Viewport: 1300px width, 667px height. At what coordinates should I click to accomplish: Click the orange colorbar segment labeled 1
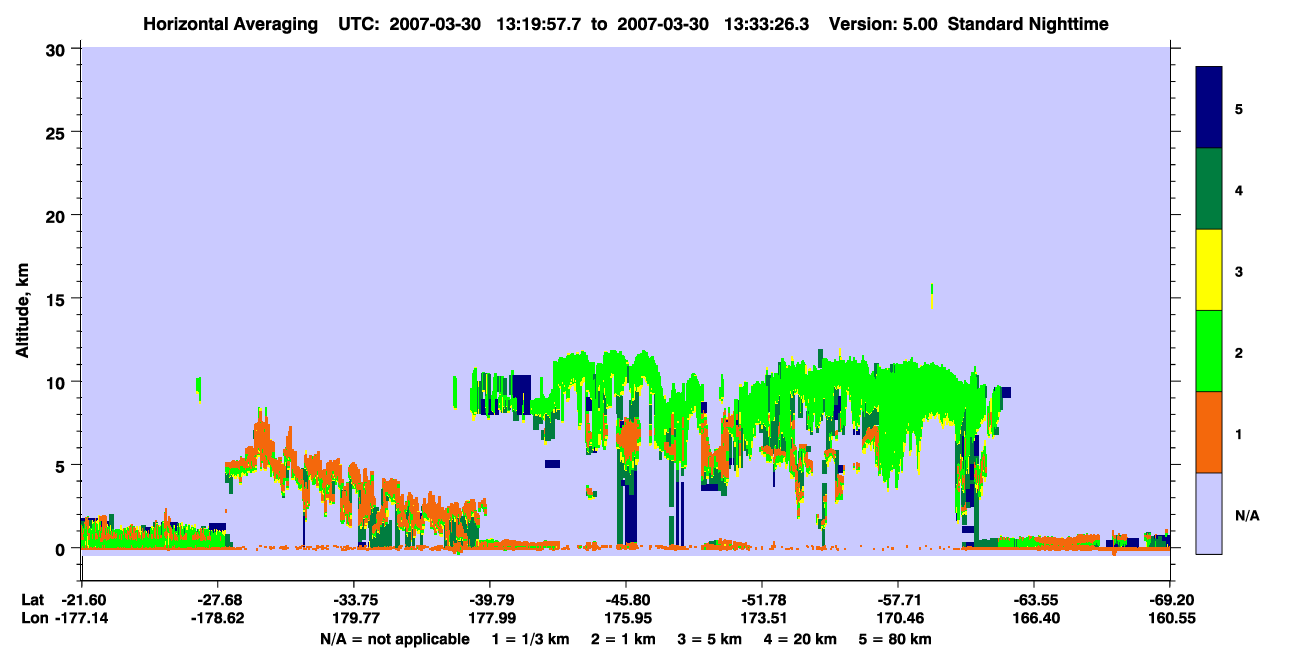point(1209,432)
